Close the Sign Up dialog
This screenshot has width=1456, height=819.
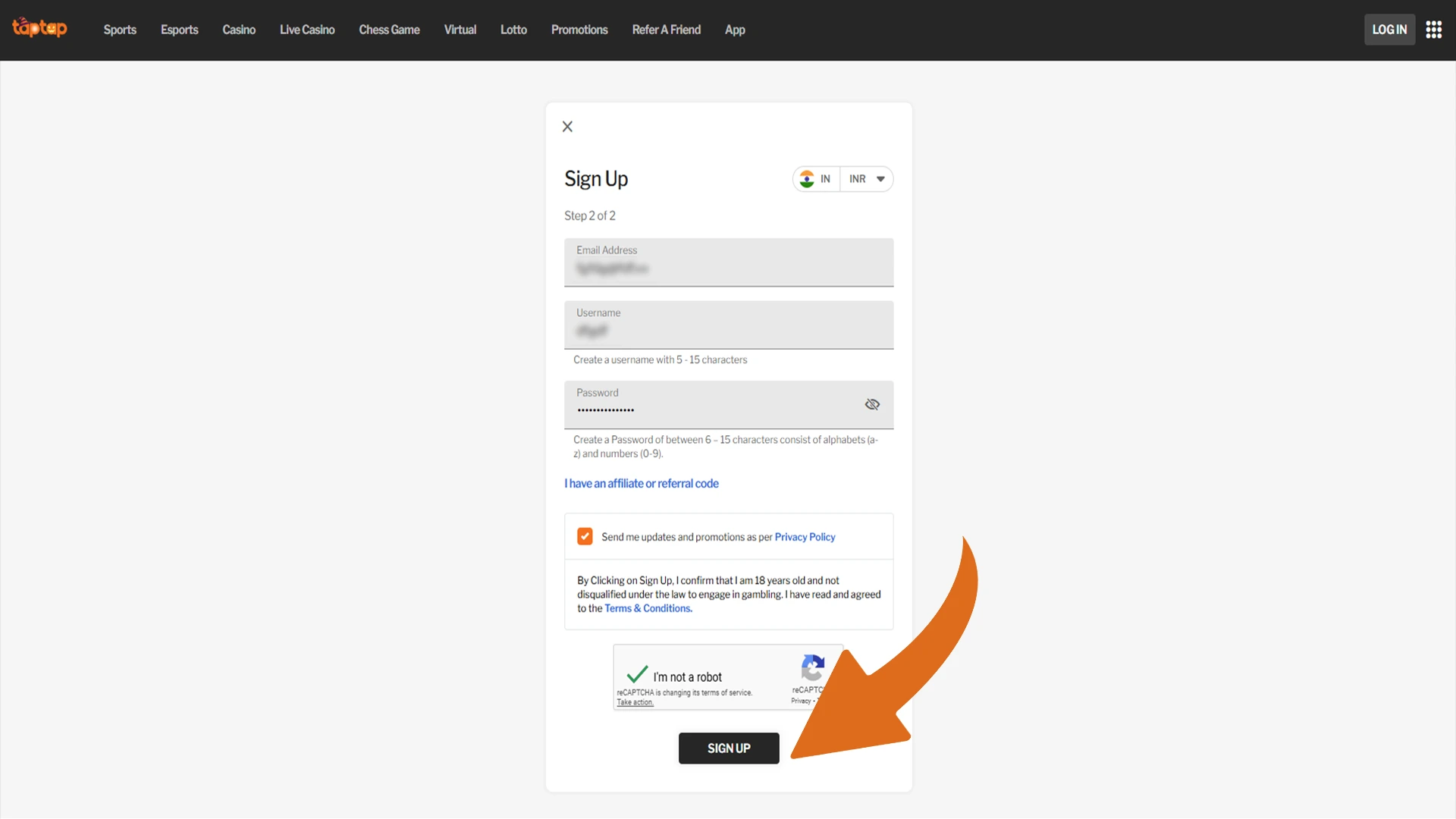point(567,127)
